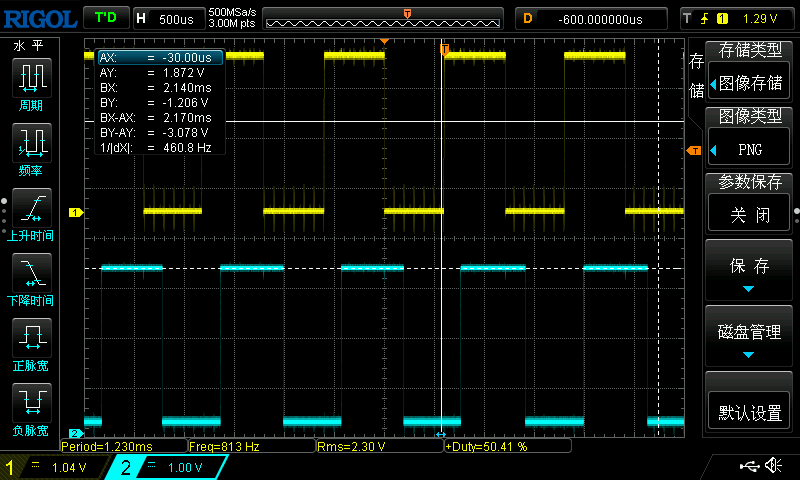
Task: Click the Storage (存储) side tab
Action: click(696, 75)
